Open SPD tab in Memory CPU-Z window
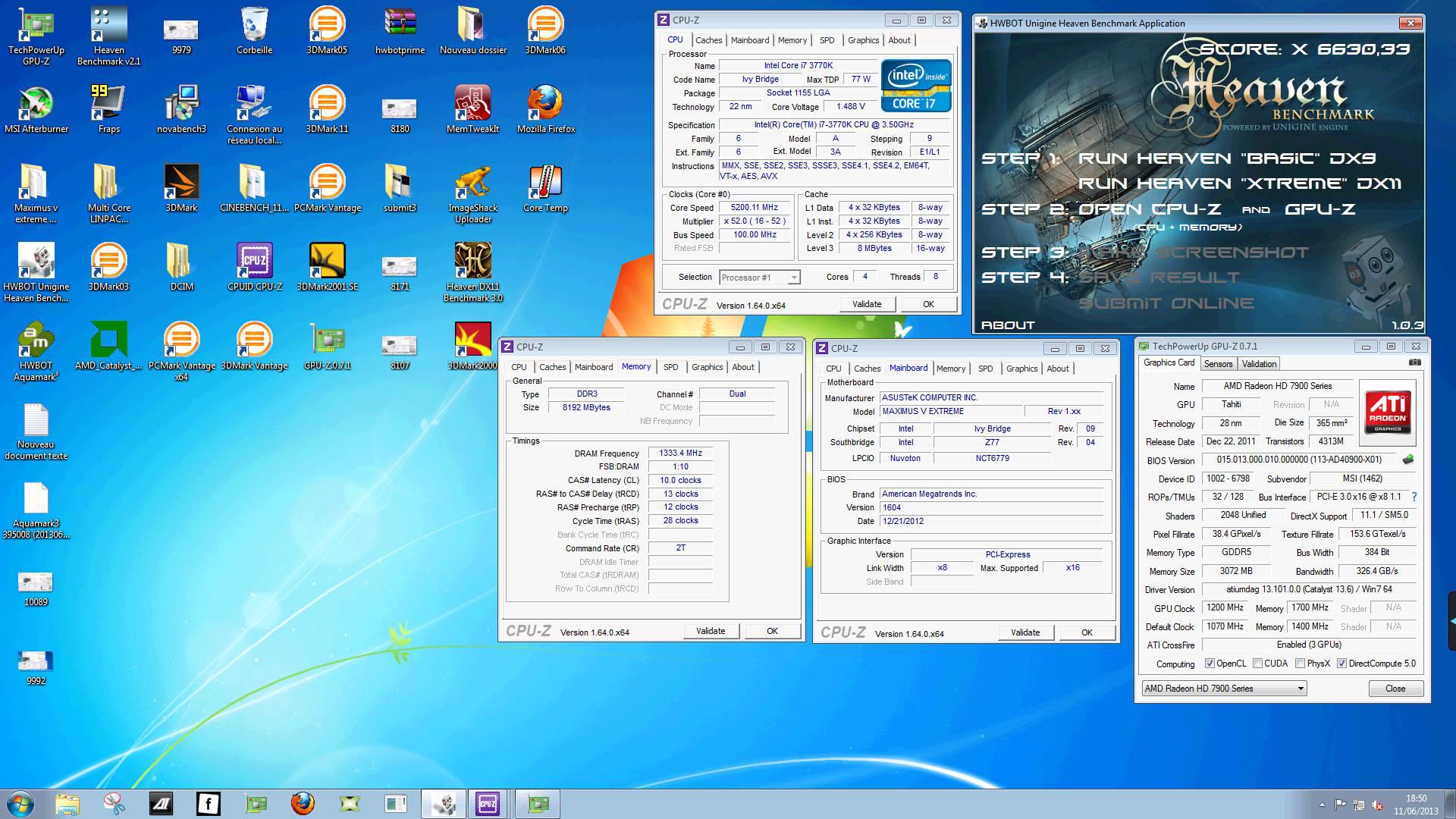This screenshot has width=1456, height=819. 670,367
